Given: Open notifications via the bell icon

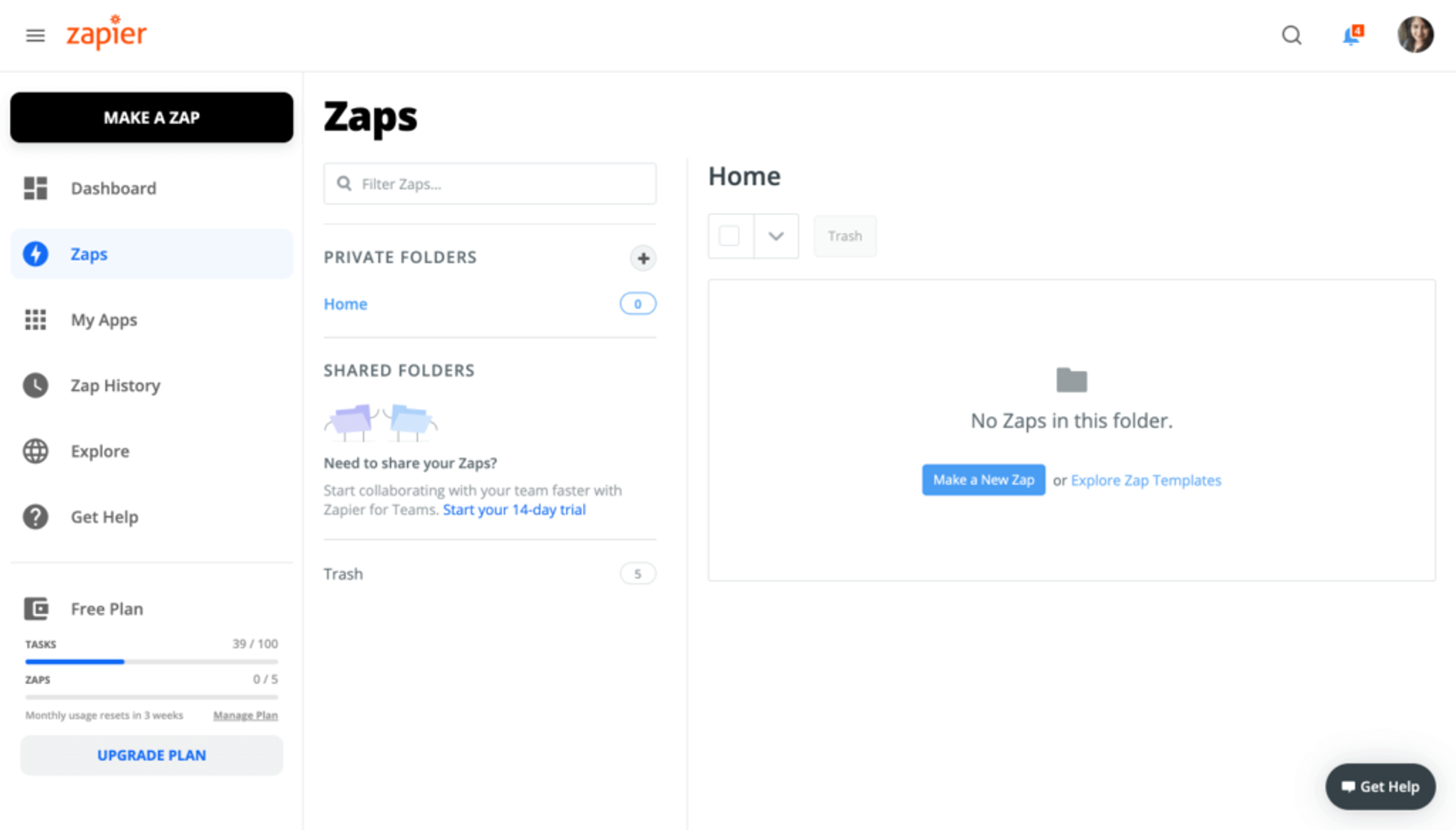Looking at the screenshot, I should (1350, 36).
